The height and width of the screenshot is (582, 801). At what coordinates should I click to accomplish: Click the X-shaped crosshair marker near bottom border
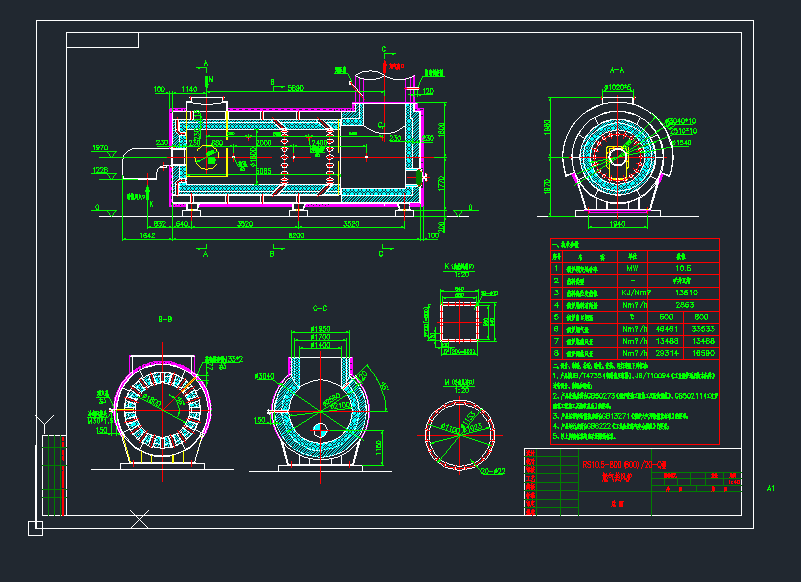click(x=140, y=518)
